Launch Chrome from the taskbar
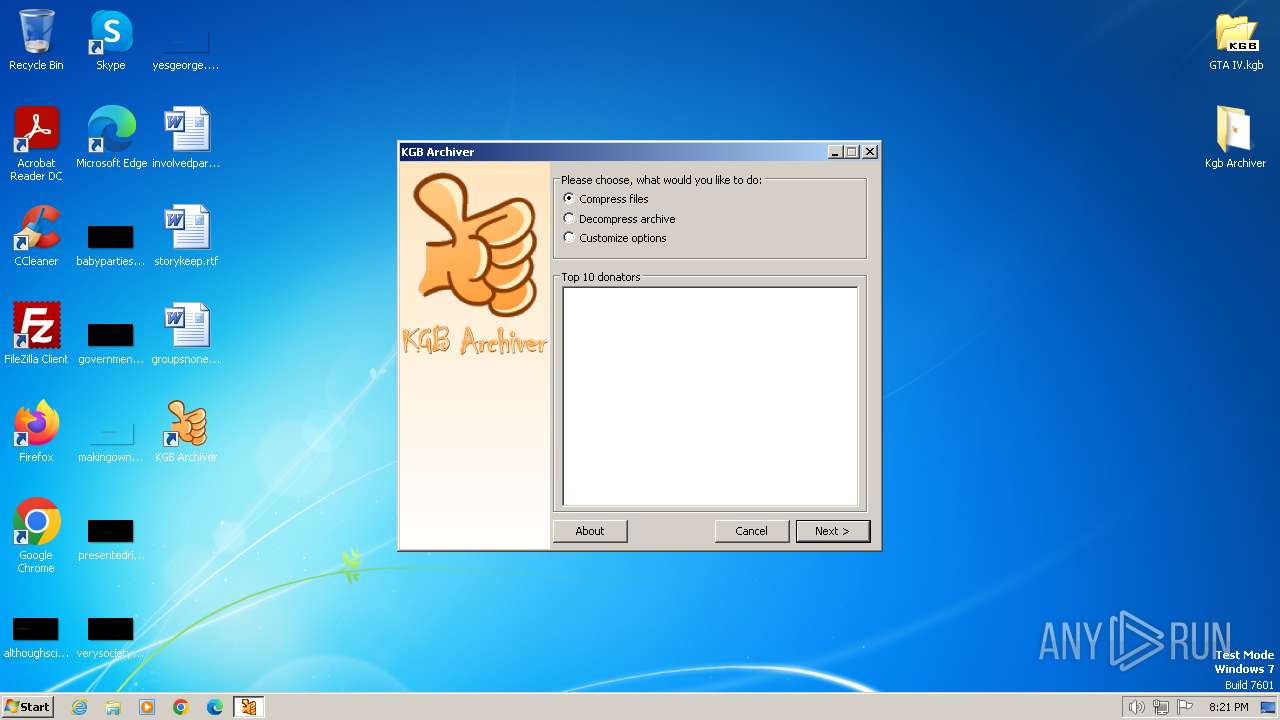The width and height of the screenshot is (1280, 720). (x=181, y=707)
